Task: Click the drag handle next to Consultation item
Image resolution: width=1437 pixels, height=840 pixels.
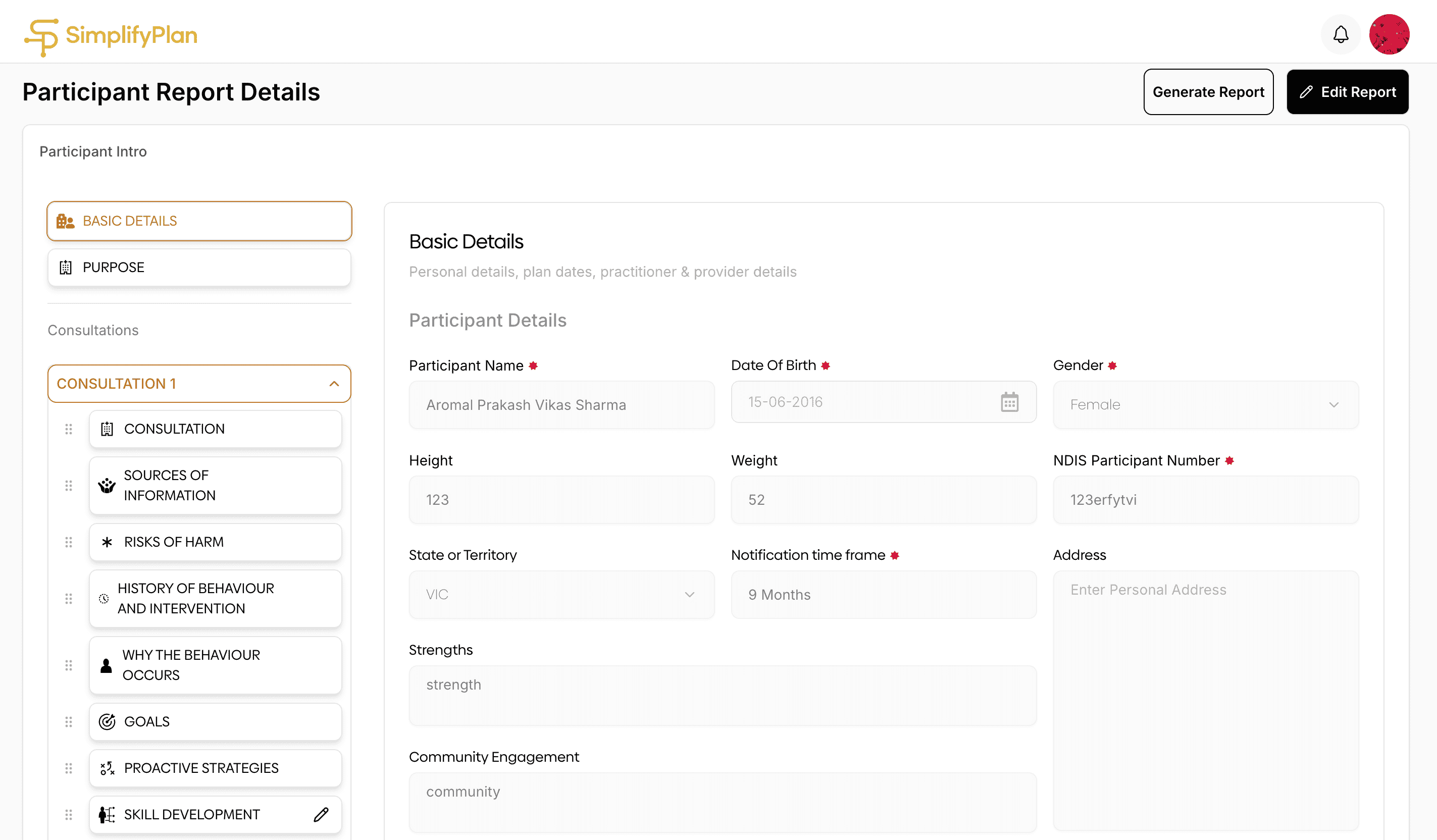Action: coord(69,429)
